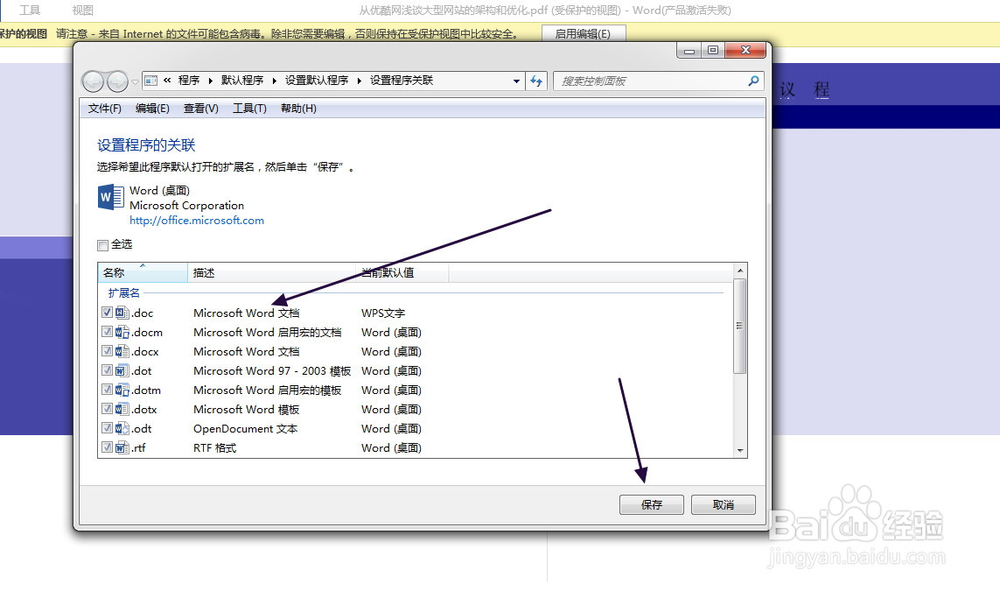Click the .docx file type icon

pos(122,351)
